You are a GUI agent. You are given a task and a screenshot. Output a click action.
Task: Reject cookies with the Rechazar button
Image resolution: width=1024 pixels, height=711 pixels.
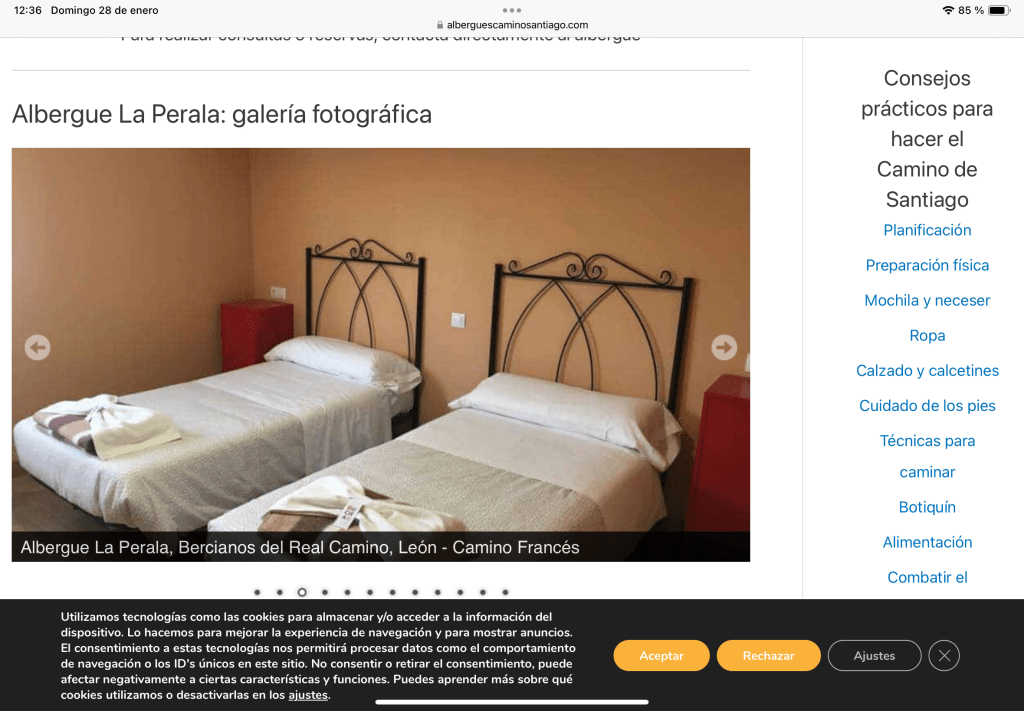tap(769, 656)
